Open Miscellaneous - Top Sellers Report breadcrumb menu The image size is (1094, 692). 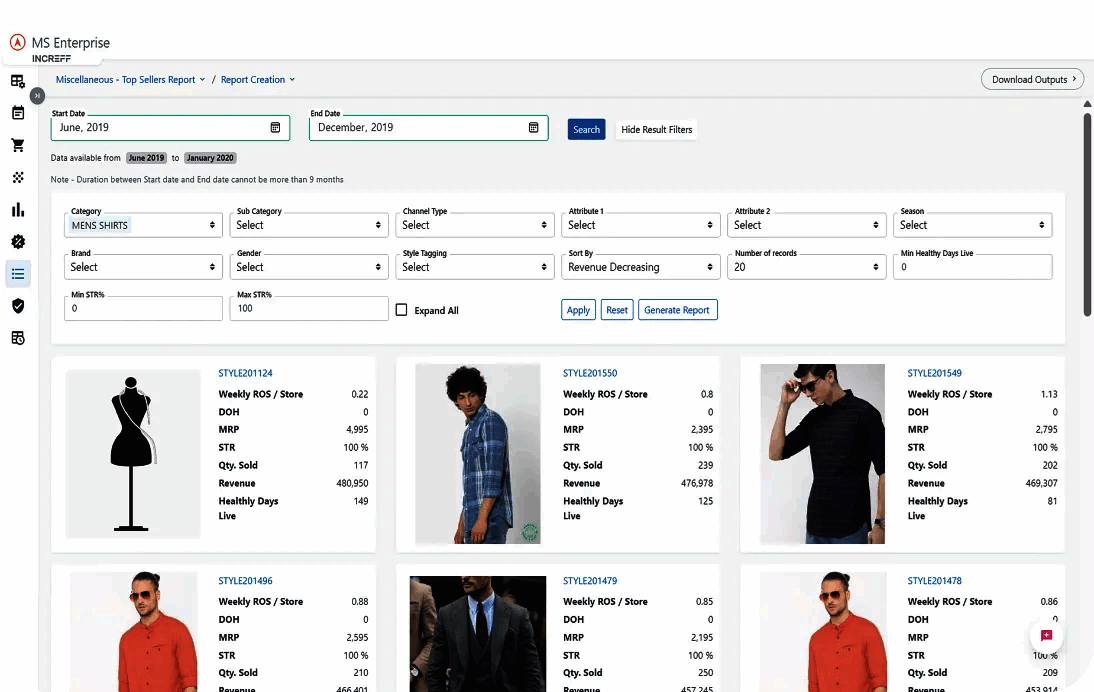tap(130, 80)
